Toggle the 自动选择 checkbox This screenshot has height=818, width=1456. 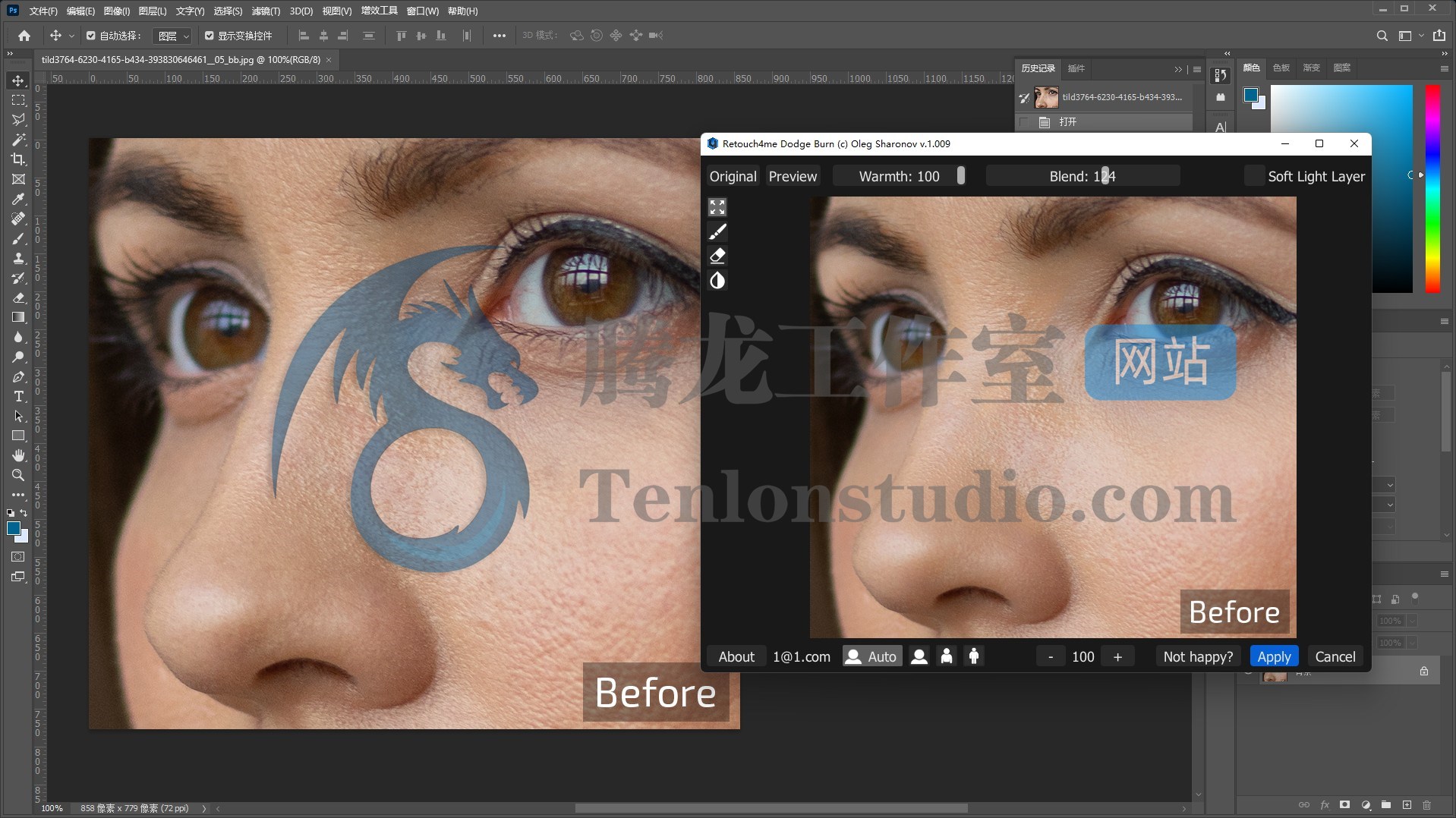click(91, 36)
